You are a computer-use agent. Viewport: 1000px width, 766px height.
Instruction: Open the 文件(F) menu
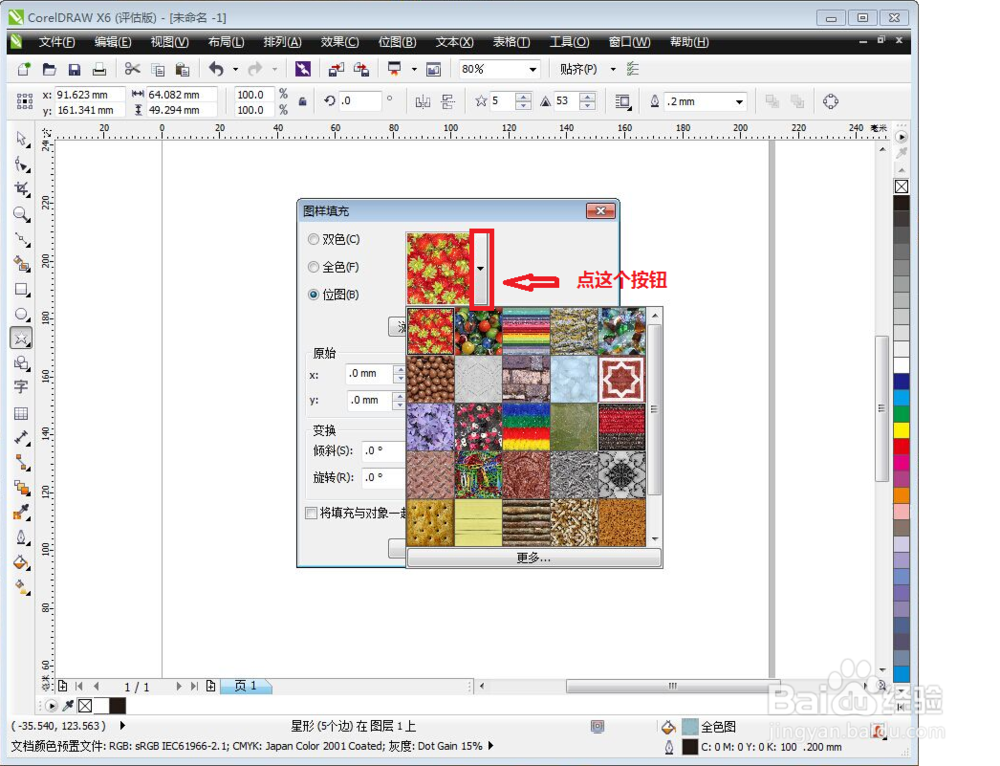[57, 42]
